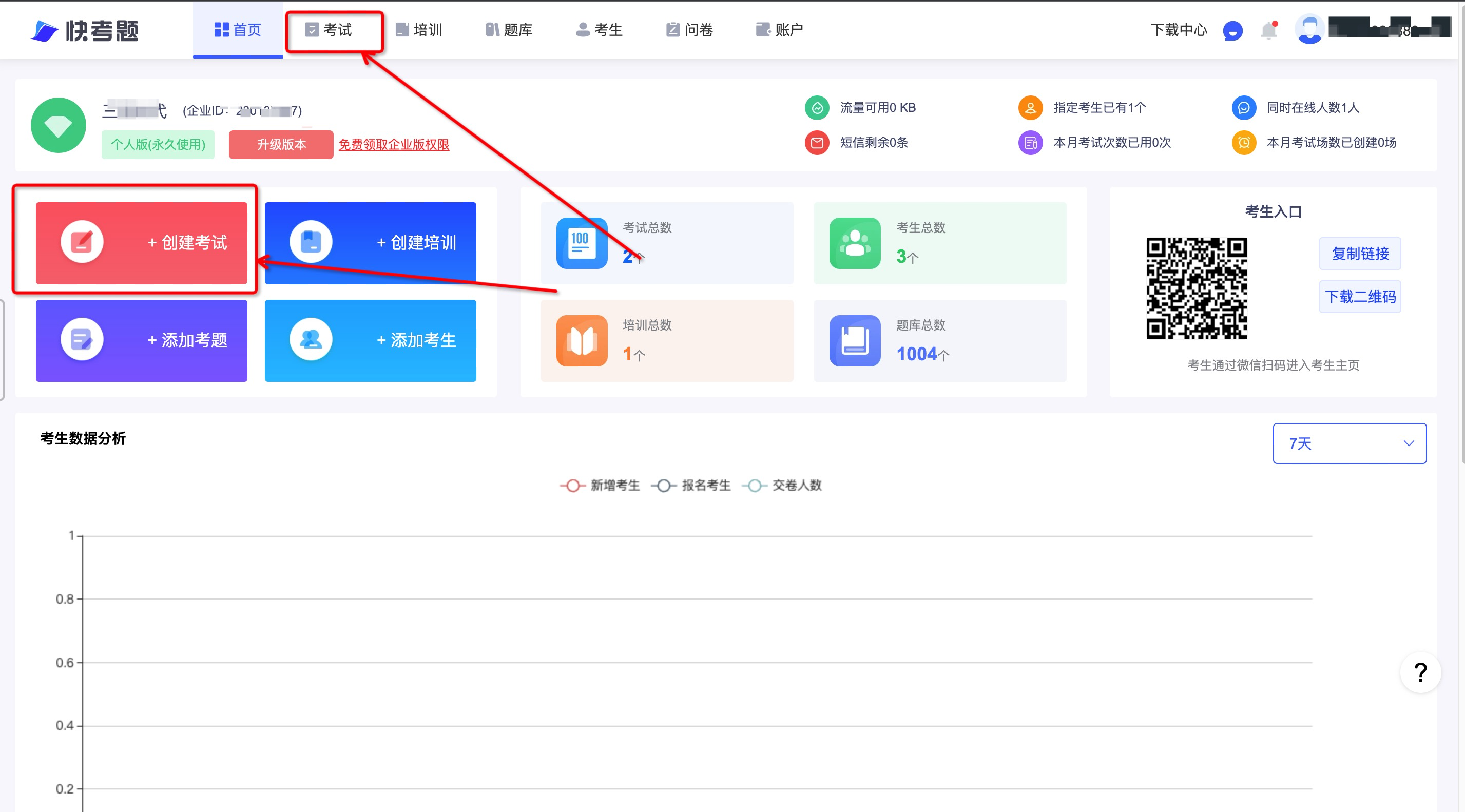Click the + 添加考题 button
The image size is (1465, 812).
(141, 340)
